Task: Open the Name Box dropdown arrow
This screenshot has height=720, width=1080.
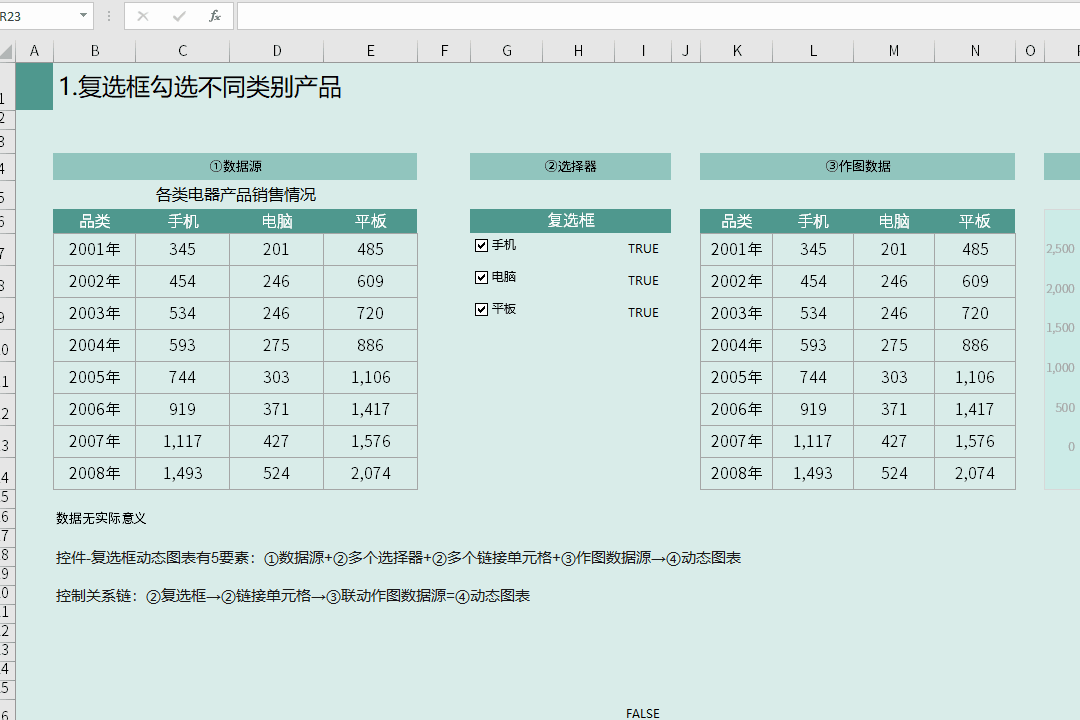Action: click(x=82, y=15)
